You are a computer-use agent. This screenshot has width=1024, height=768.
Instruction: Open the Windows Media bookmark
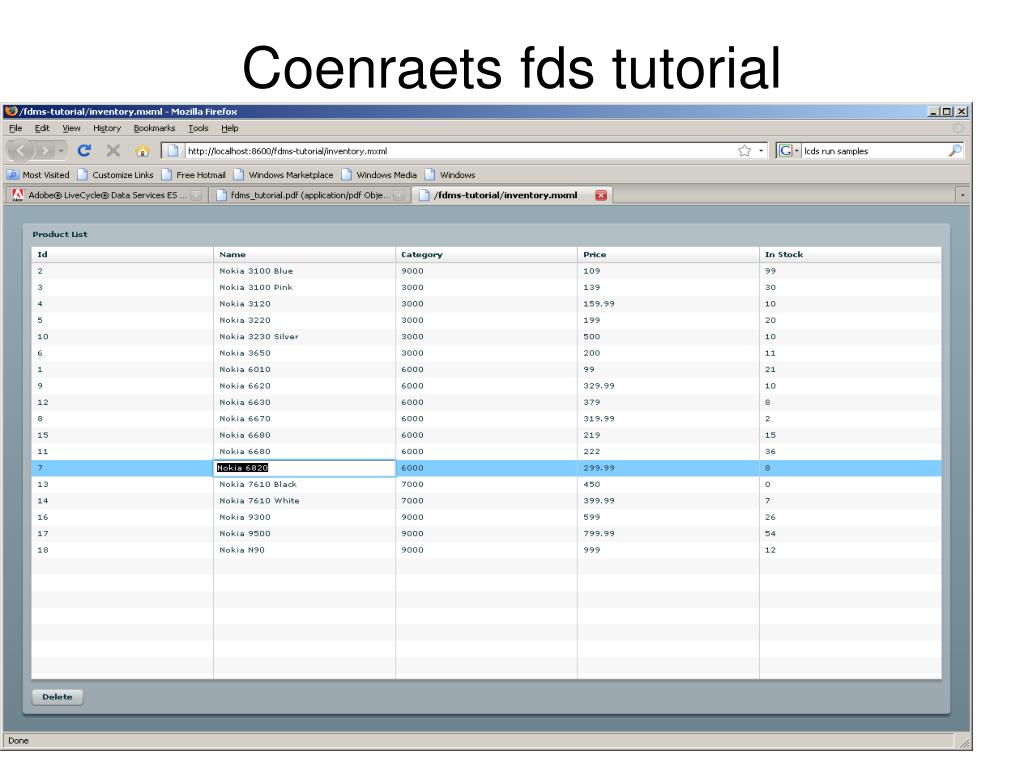tap(379, 175)
